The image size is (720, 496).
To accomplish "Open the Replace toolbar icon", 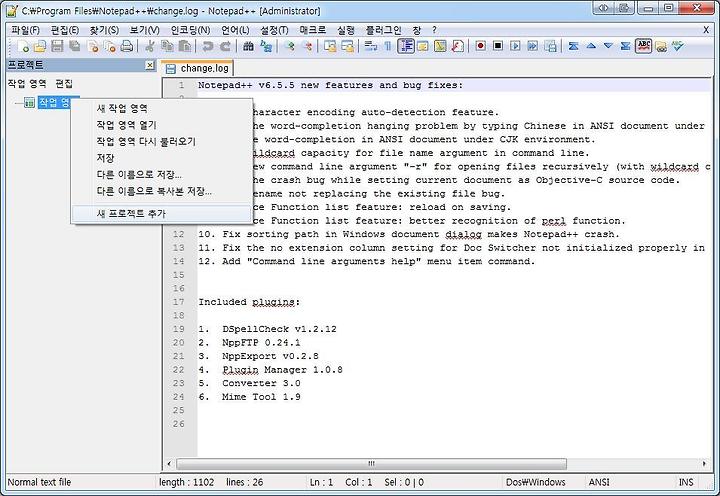I will point(266,46).
